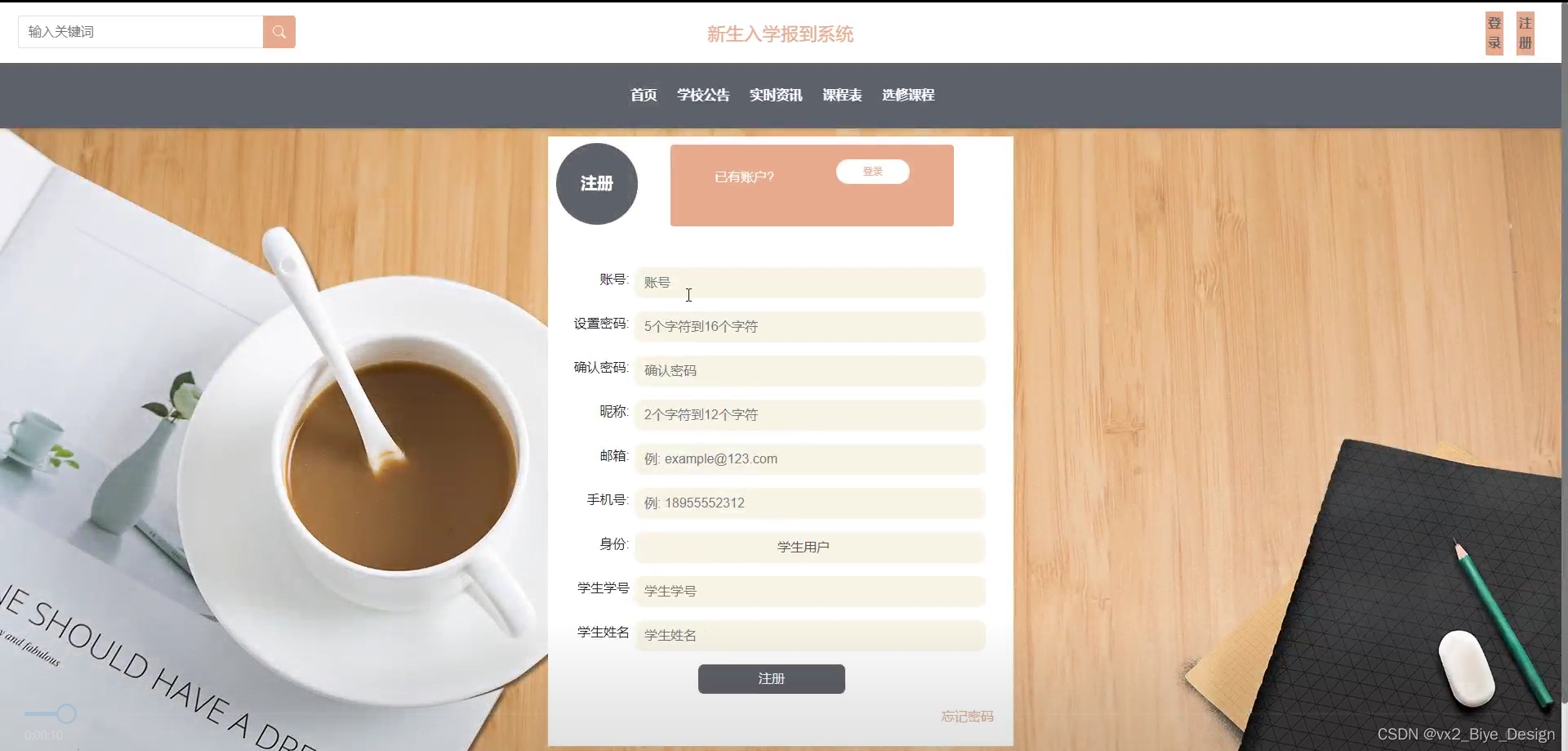Click the 确认密码 input field

coord(810,371)
